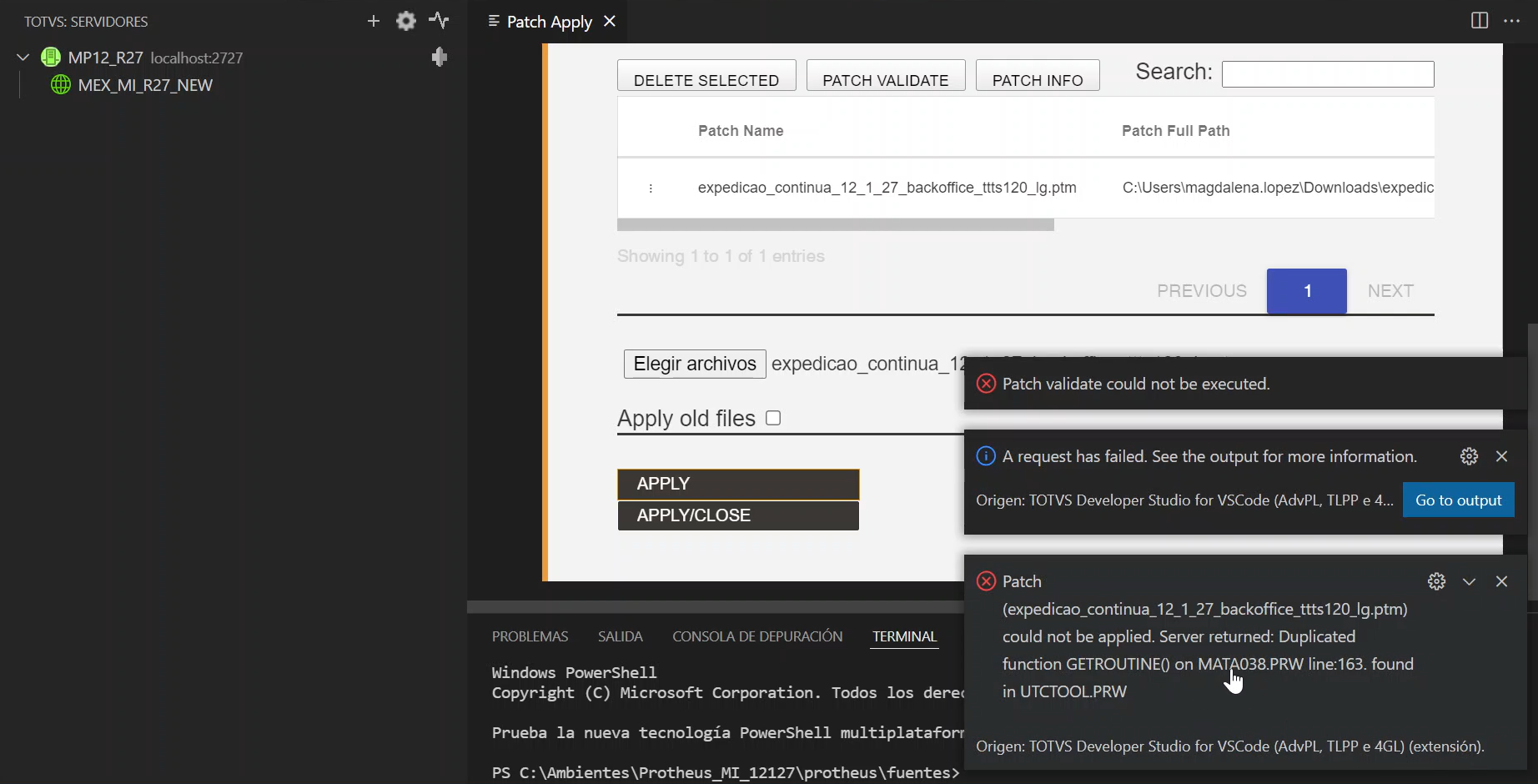Collapse the Patch error notification with chevron
Viewport: 1538px width, 784px height.
(1470, 581)
